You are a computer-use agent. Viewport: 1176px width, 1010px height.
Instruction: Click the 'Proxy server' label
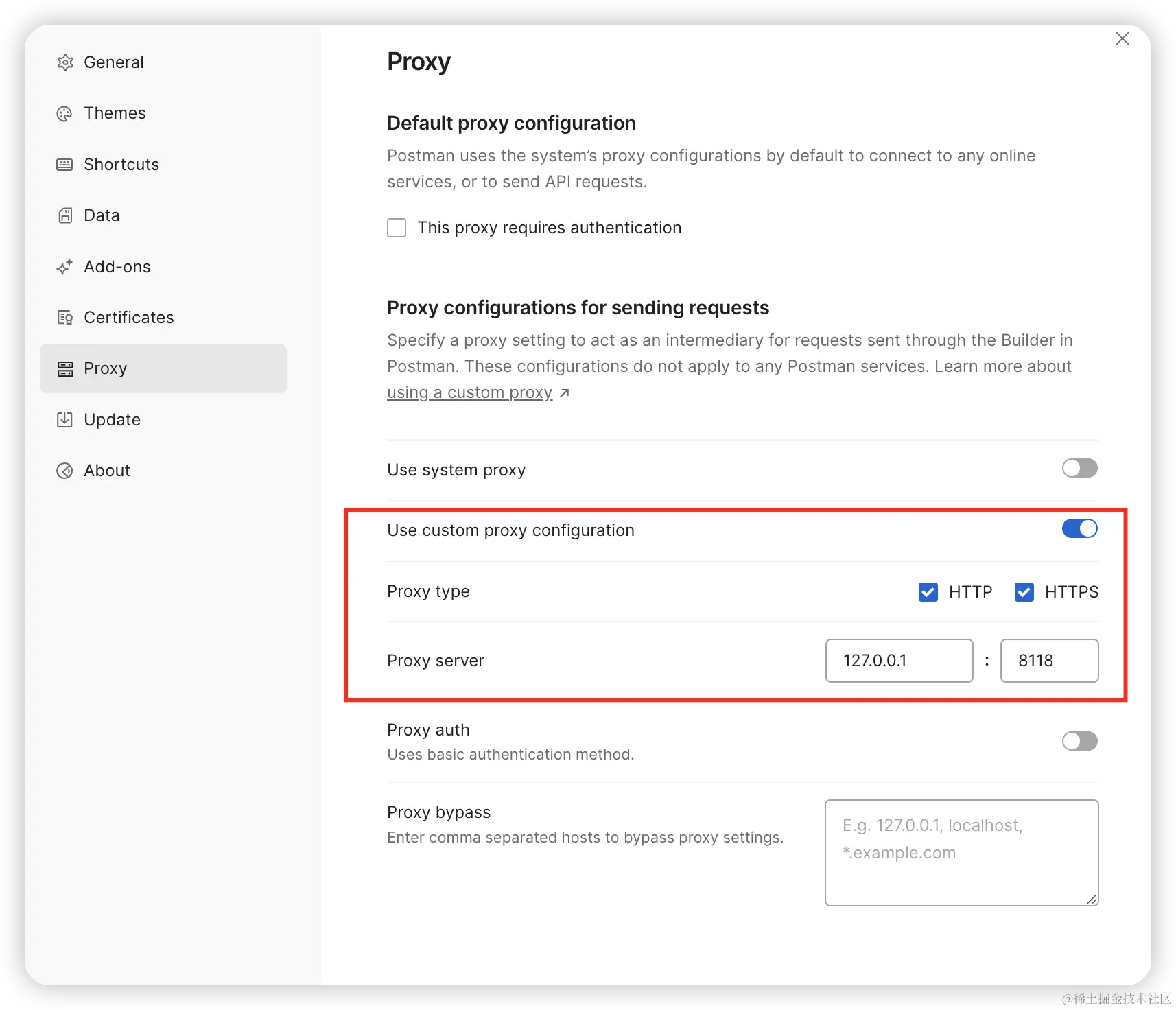[436, 661]
